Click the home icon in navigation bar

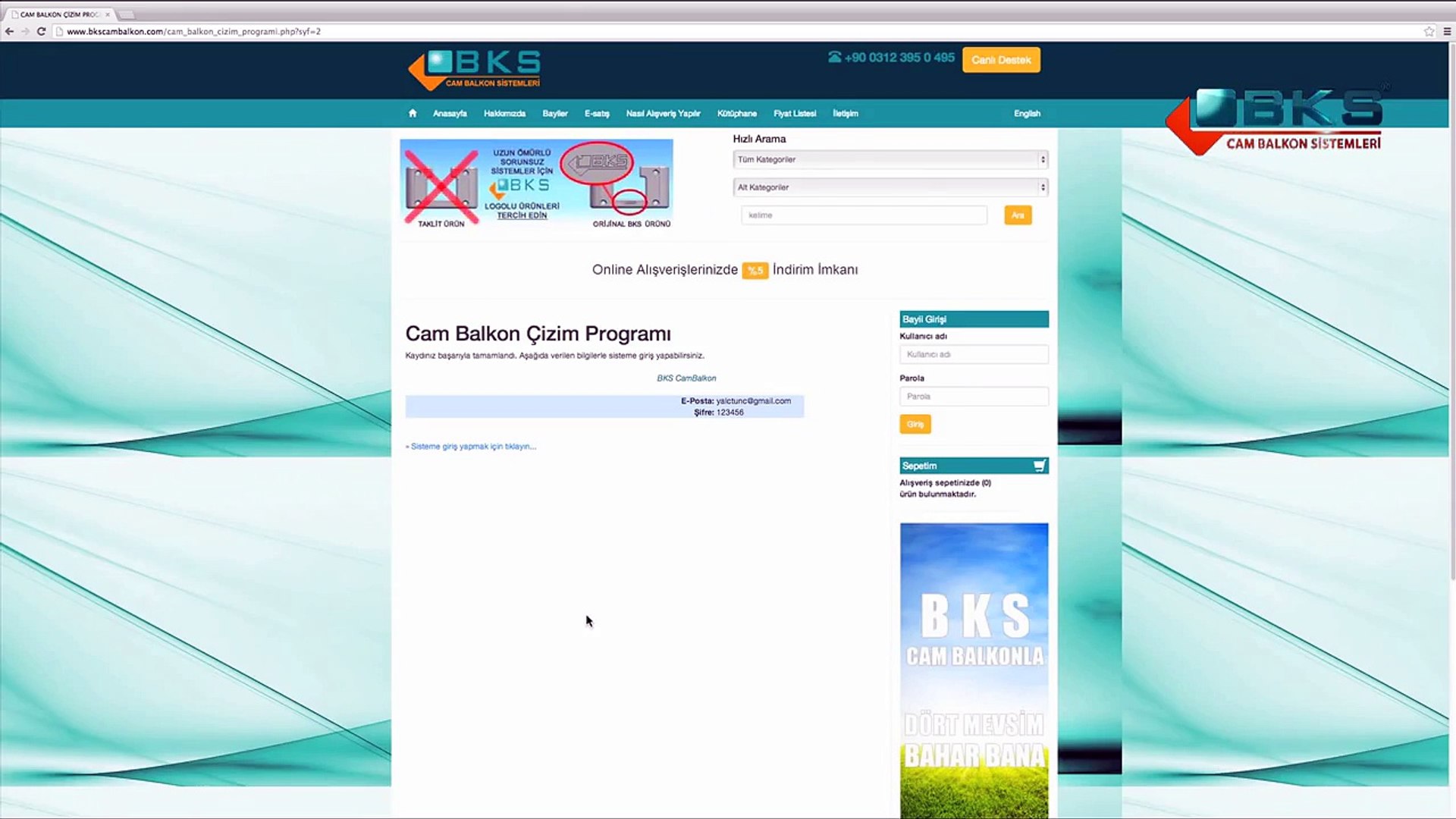(413, 113)
